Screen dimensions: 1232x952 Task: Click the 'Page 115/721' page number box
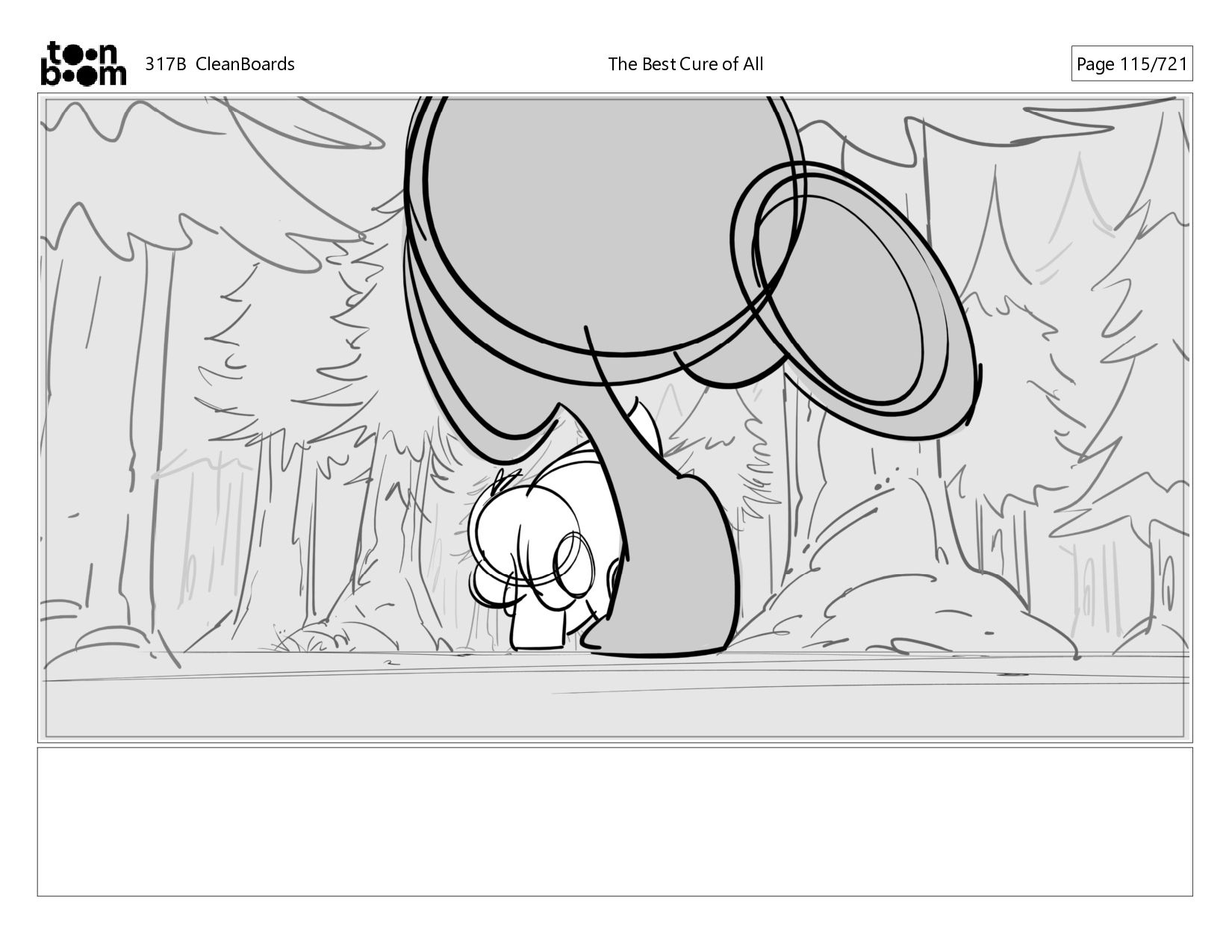[1132, 64]
